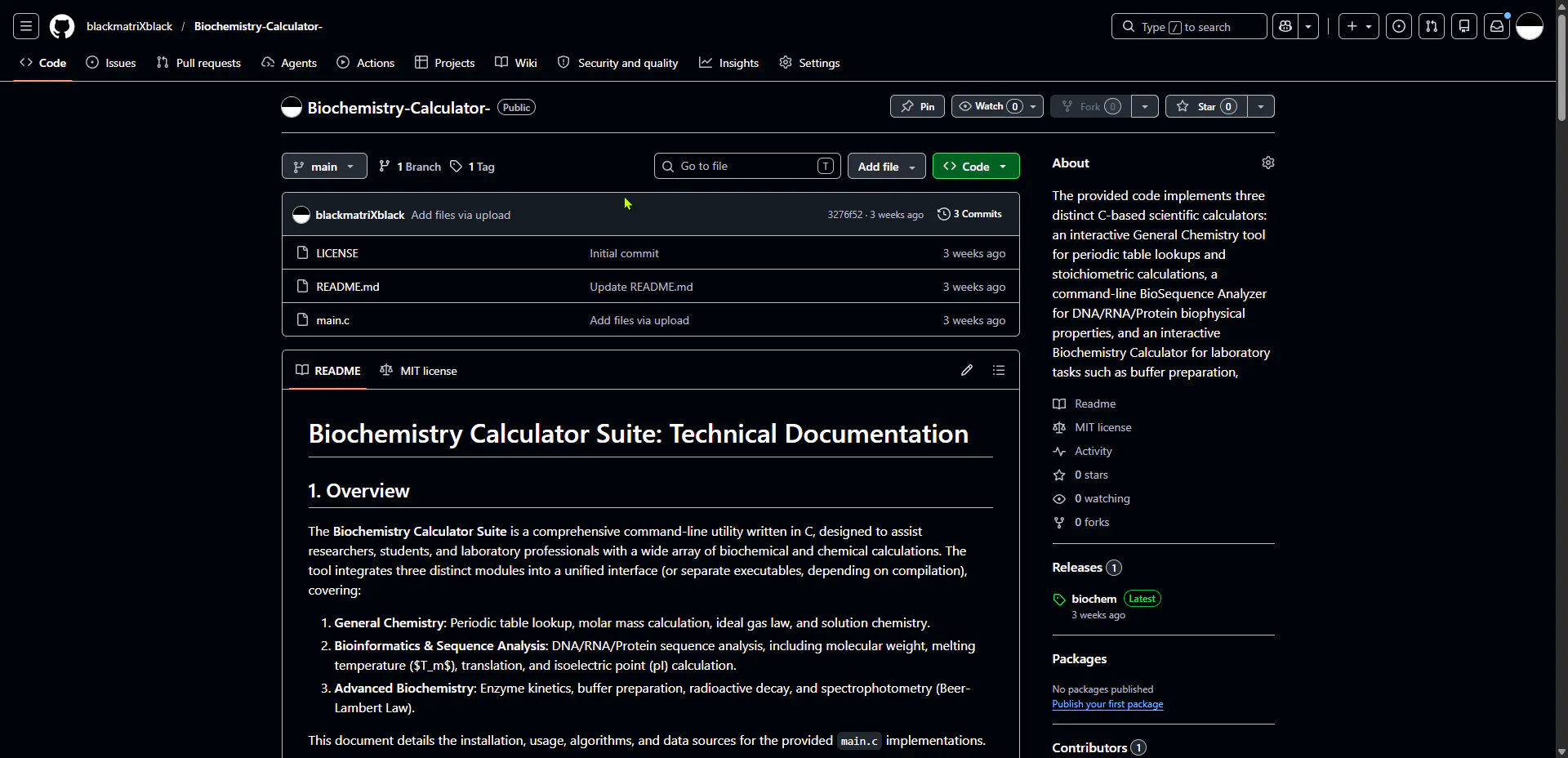Open the Issues icon in top header
This screenshot has width=1568, height=758.
coord(1399,26)
